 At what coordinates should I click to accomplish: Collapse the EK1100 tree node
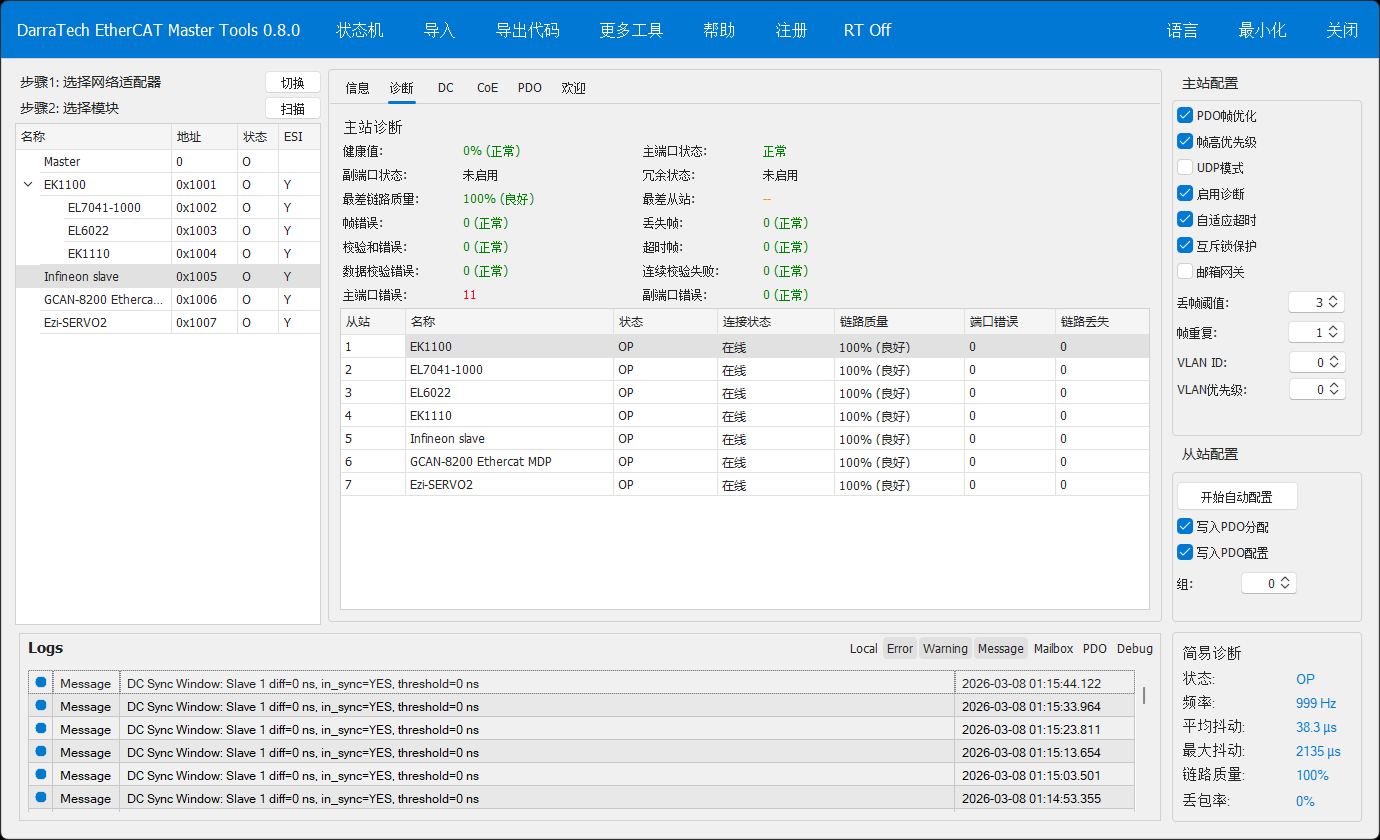point(28,185)
